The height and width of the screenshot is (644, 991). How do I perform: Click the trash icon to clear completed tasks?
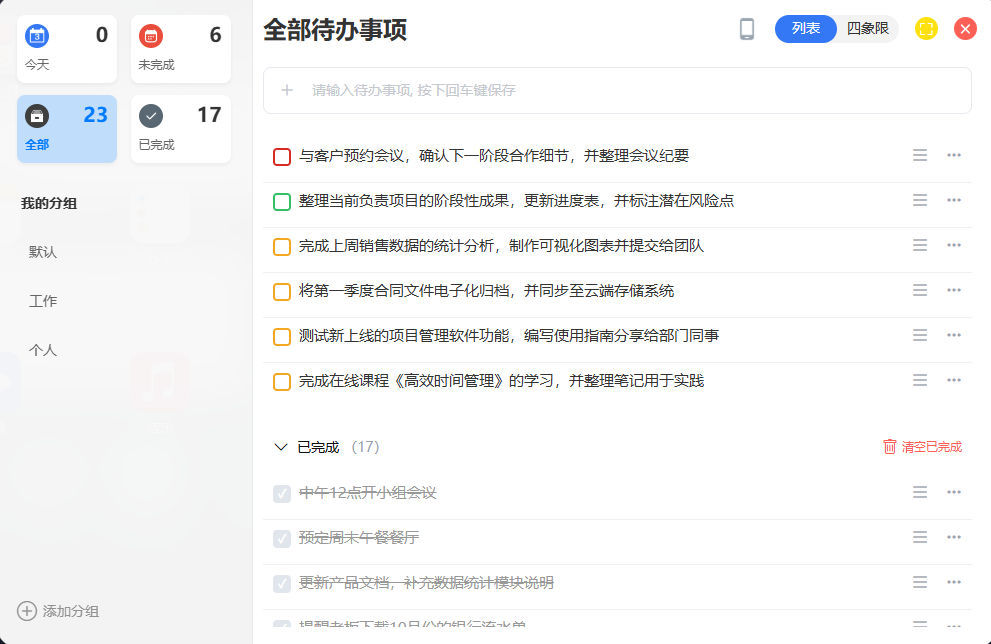[x=889, y=447]
